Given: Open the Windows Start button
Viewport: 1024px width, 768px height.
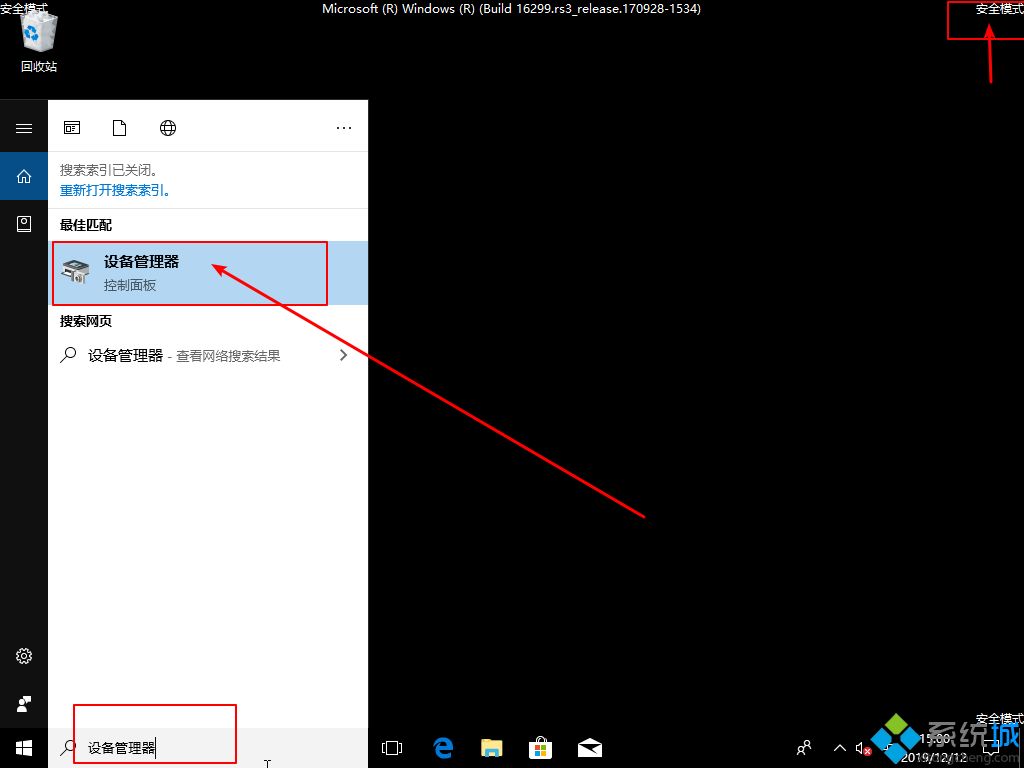Looking at the screenshot, I should 24,748.
